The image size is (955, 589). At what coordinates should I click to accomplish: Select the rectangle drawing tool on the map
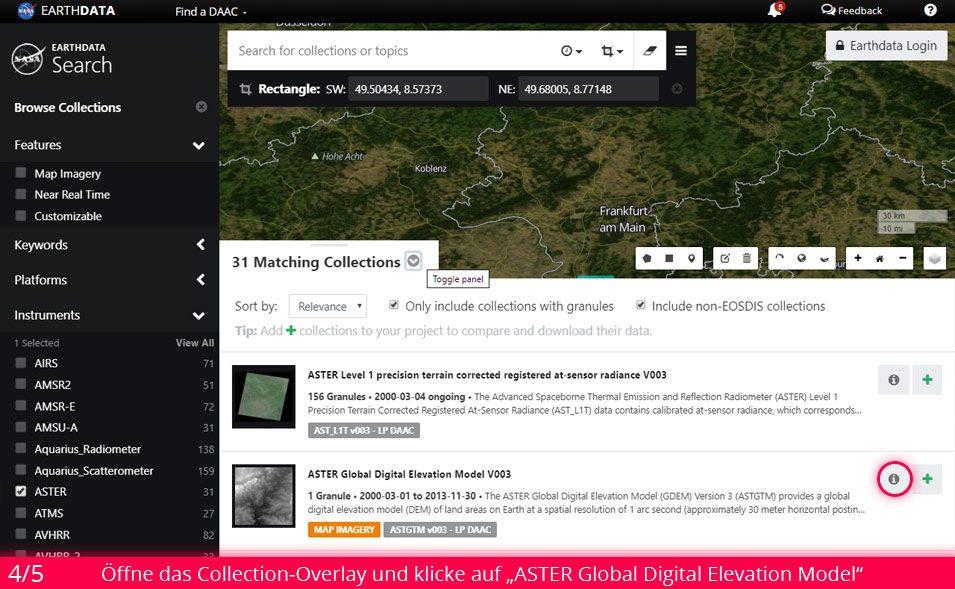[x=669, y=258]
